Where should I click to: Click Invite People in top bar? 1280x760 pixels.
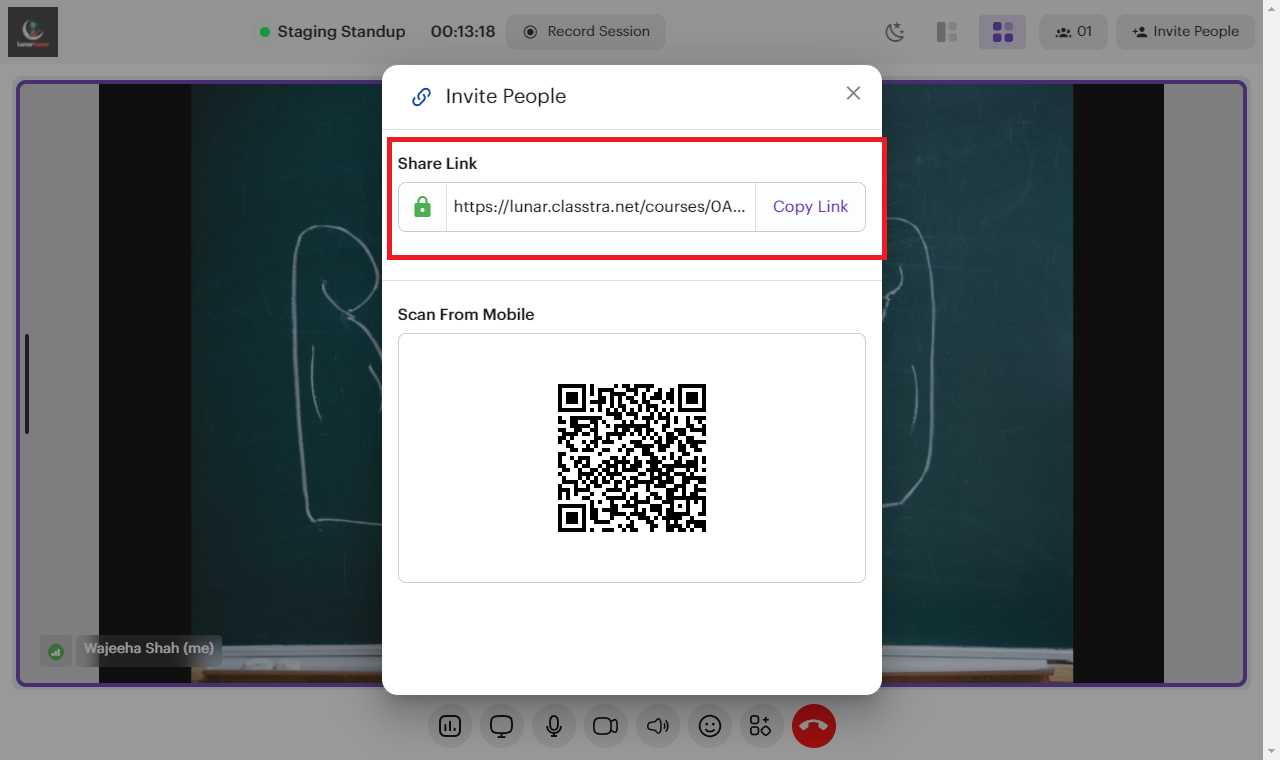pos(1185,32)
